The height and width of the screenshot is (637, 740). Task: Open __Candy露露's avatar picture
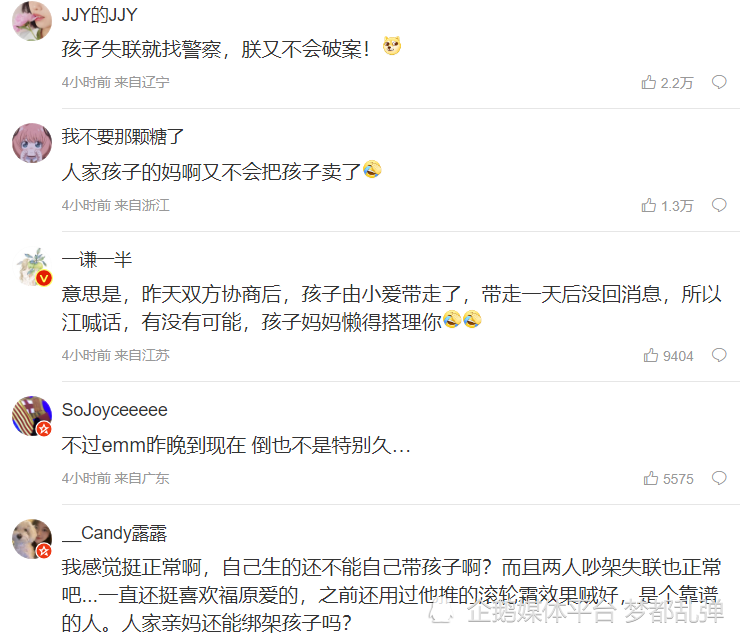(32, 539)
